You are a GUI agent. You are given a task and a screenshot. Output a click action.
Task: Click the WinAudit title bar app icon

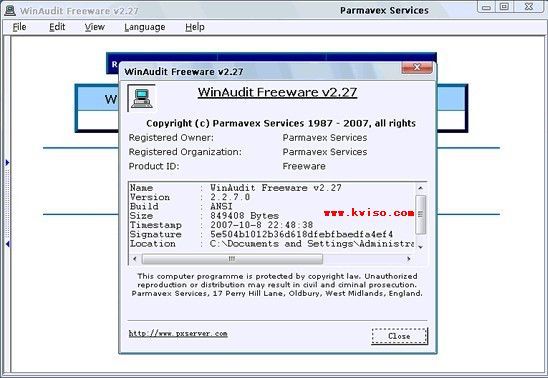(x=10, y=11)
